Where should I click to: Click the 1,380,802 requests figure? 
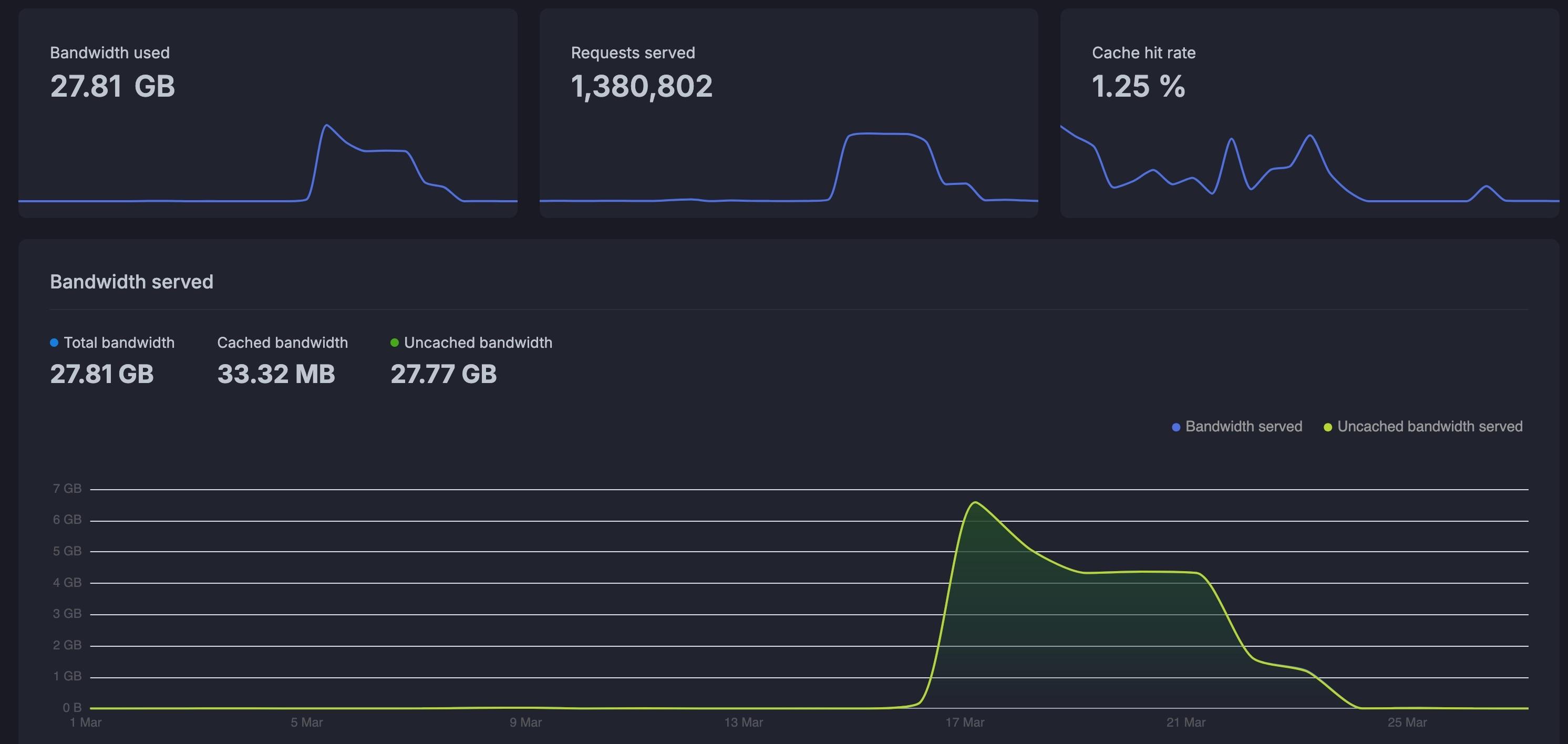pos(642,86)
